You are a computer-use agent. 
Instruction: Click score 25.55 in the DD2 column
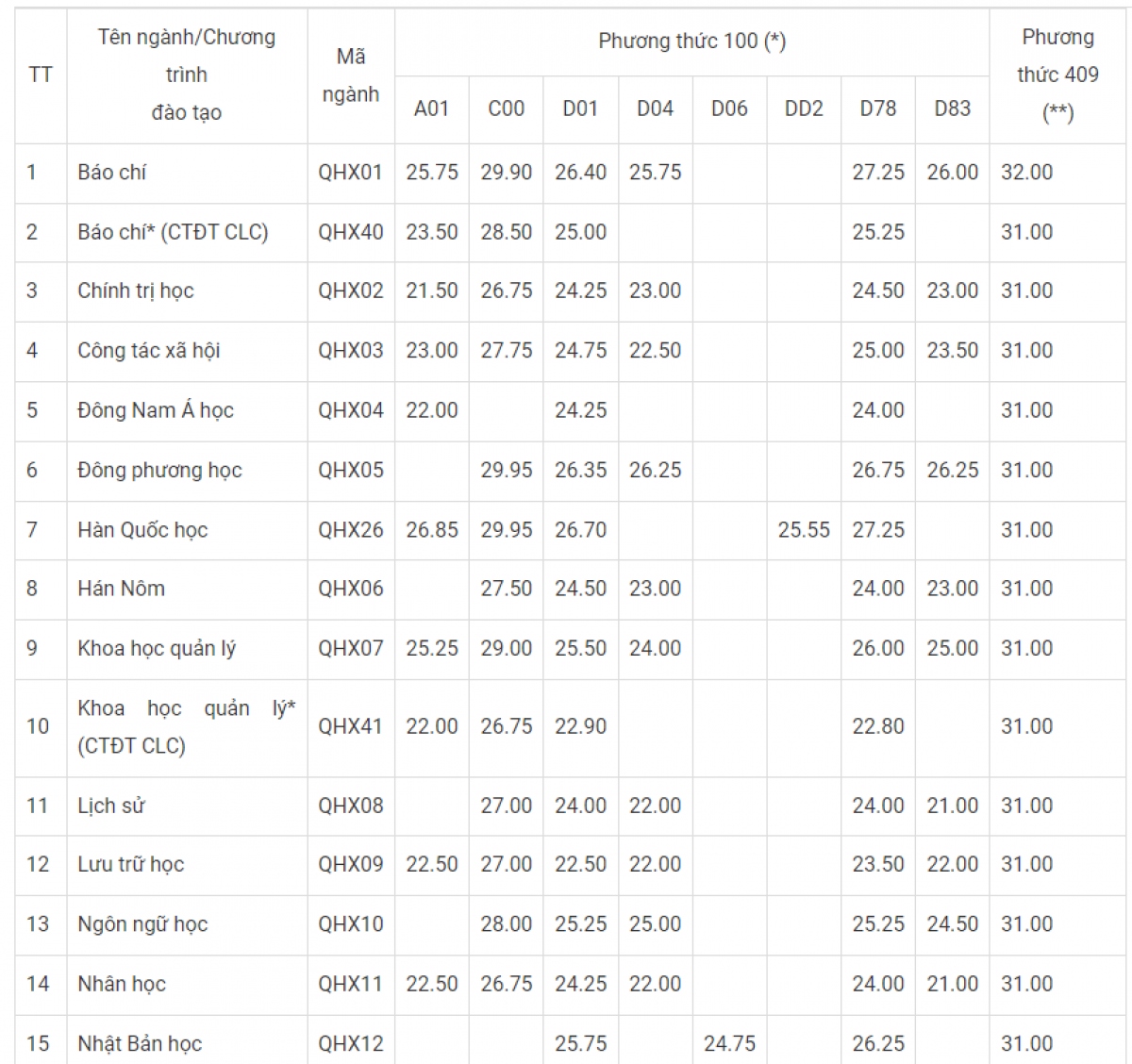804,530
